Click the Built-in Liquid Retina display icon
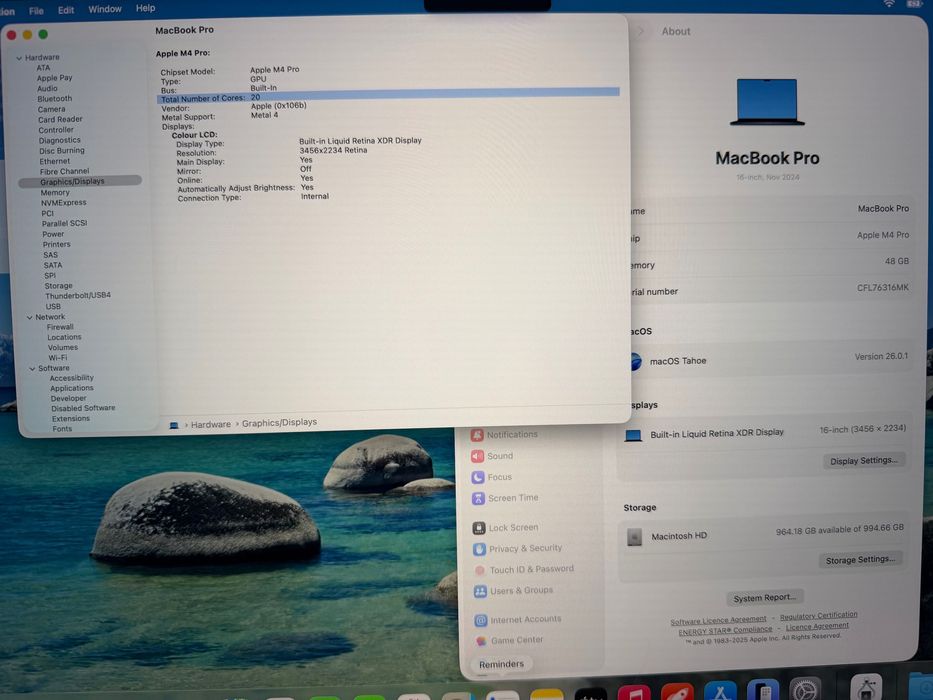This screenshot has height=700, width=933. point(633,435)
